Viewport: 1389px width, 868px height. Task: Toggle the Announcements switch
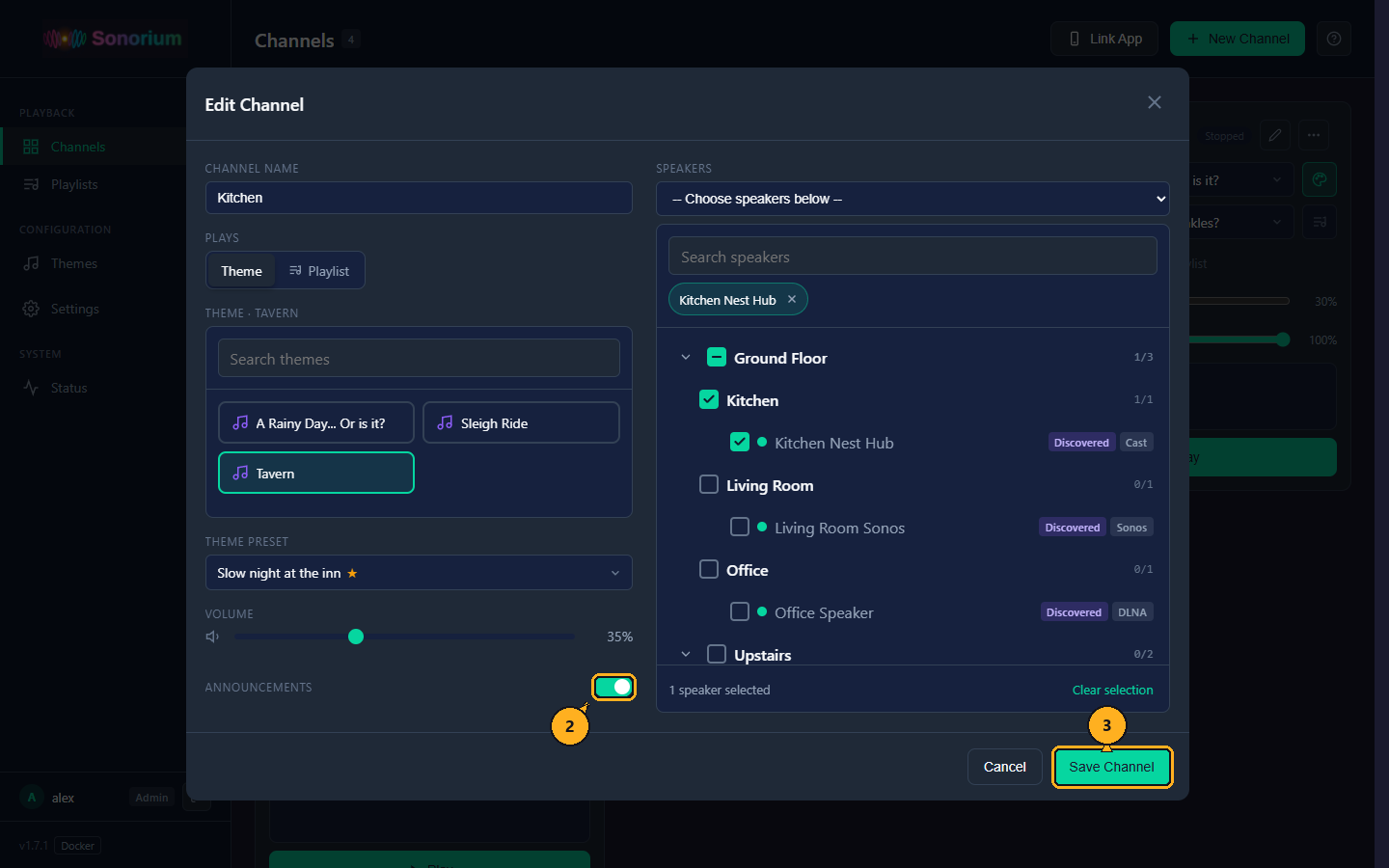tap(613, 687)
